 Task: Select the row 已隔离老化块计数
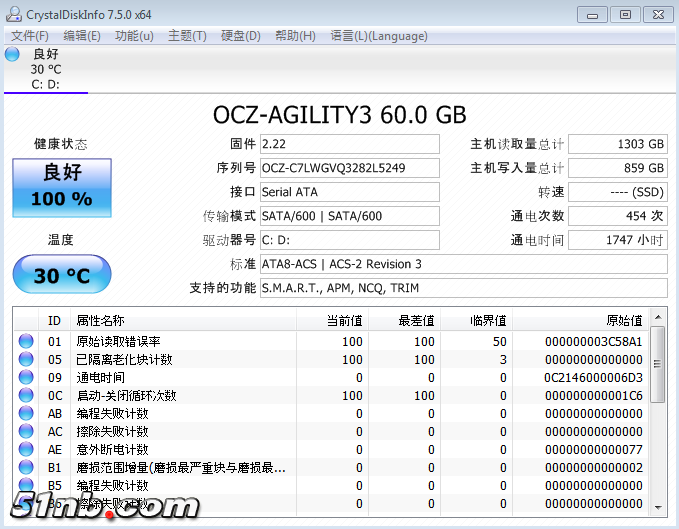pyautogui.click(x=331, y=359)
